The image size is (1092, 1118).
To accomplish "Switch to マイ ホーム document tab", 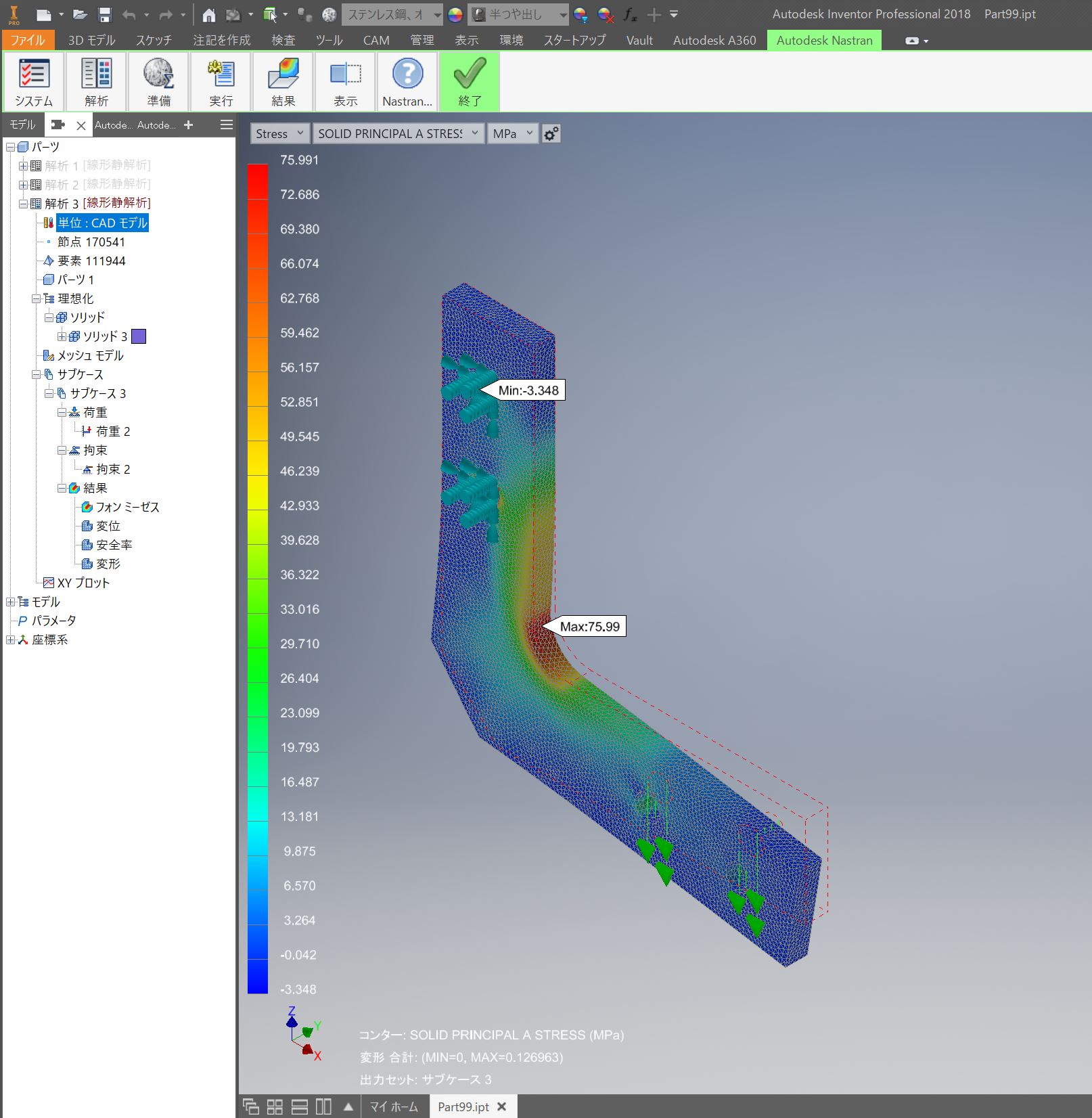I will tap(394, 1106).
